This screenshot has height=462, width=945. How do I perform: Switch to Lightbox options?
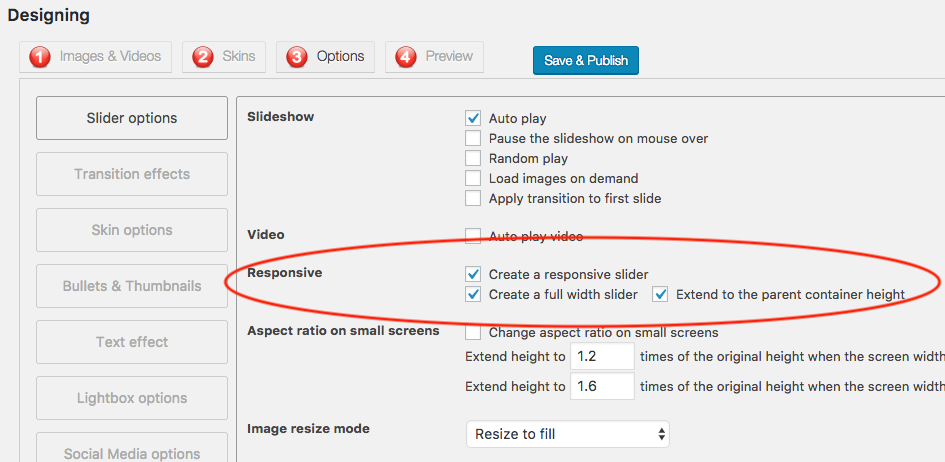click(132, 398)
